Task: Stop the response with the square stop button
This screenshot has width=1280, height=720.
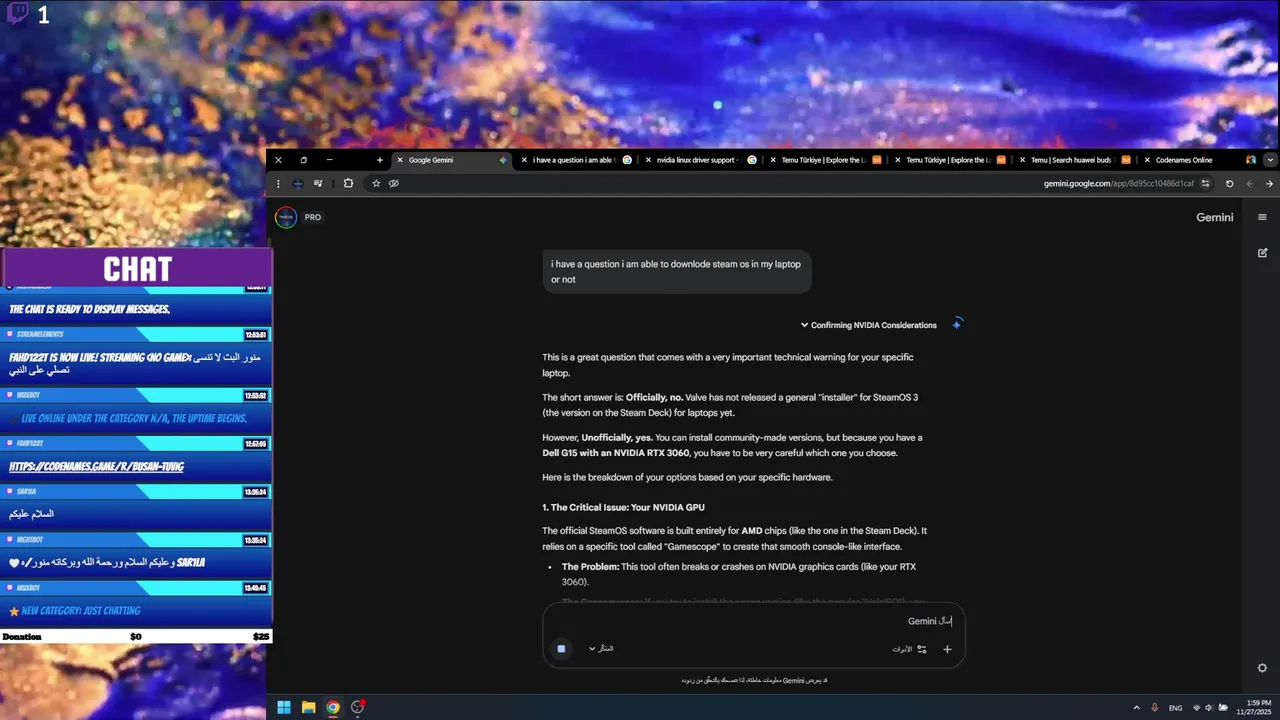Action: 561,649
